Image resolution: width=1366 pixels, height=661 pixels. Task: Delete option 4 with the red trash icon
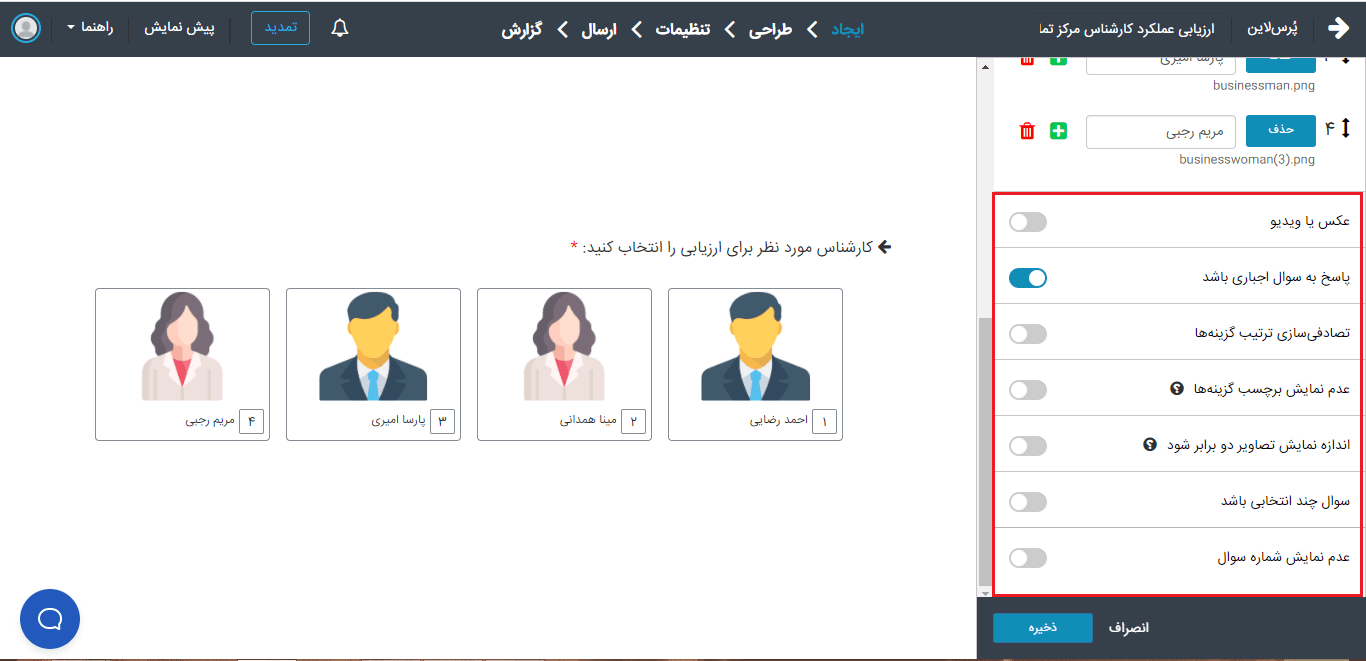[1027, 131]
